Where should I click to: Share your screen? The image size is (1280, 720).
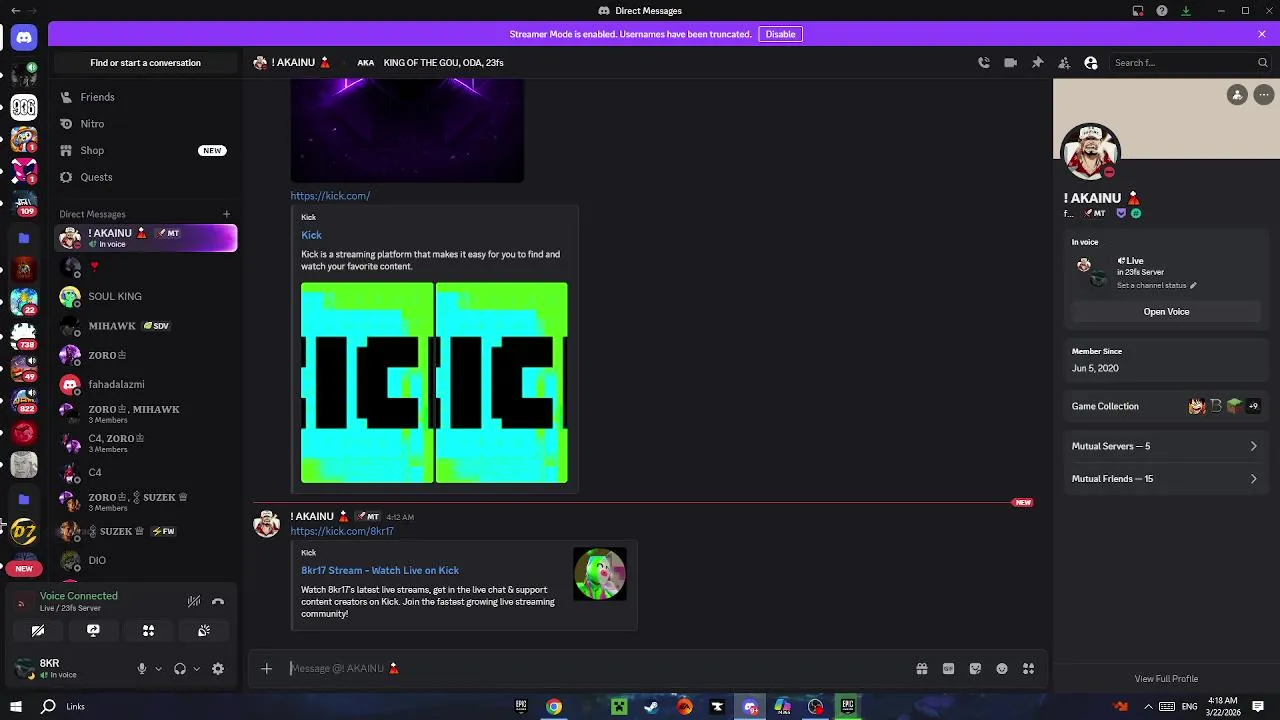tap(93, 631)
